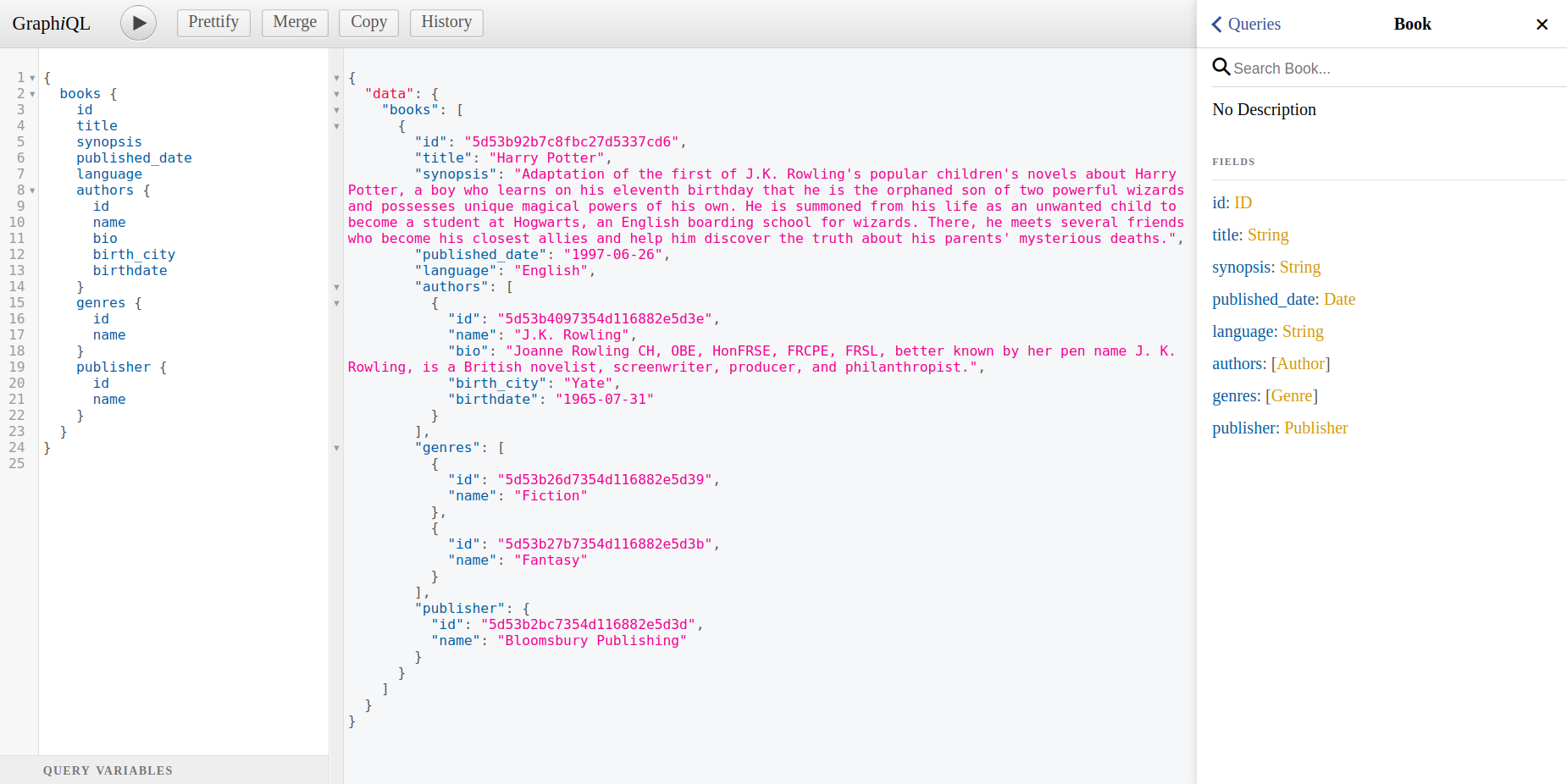This screenshot has height=784, width=1567.
Task: Open String type of title field
Action: tap(1268, 235)
